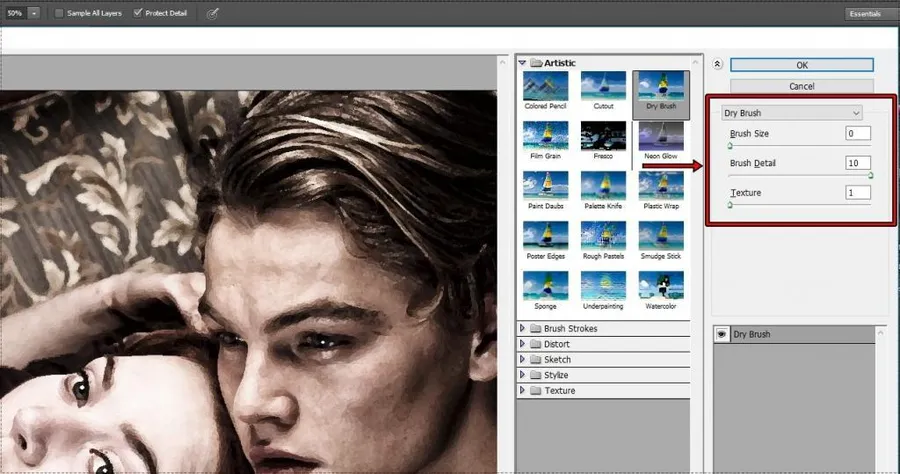Click the Texture value field
This screenshot has width=900, height=474.
click(858, 193)
